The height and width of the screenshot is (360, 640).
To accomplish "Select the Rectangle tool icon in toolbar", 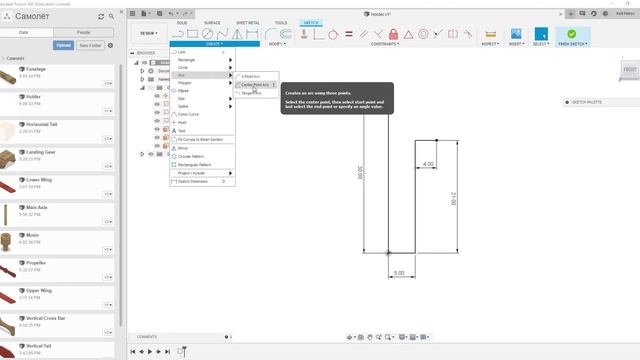I will coord(192,34).
